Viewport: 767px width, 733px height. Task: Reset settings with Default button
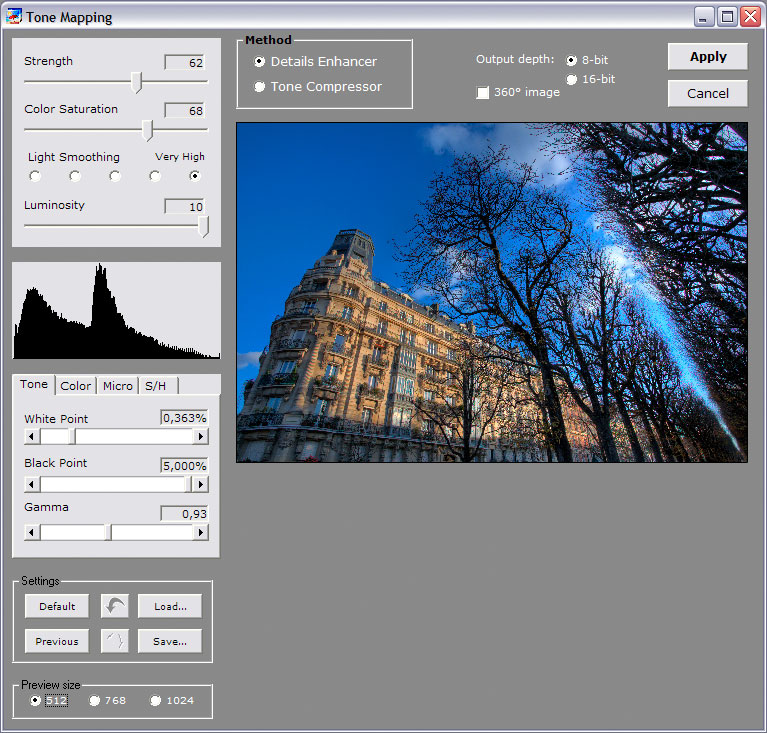click(x=57, y=606)
